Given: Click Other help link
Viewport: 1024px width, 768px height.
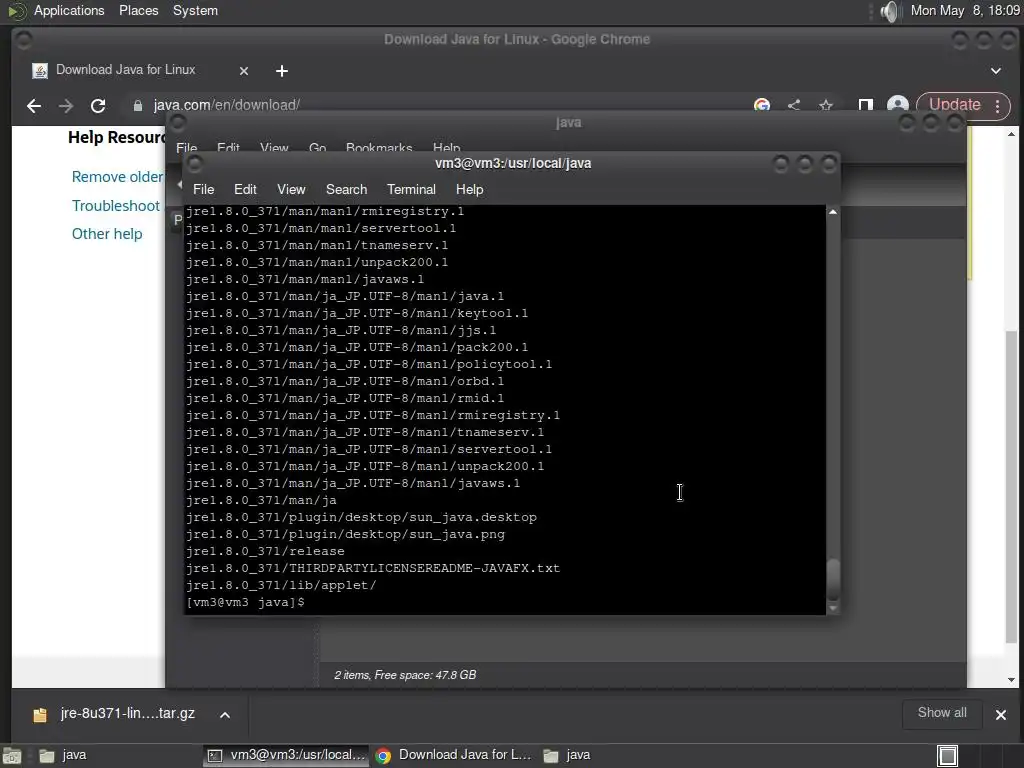Looking at the screenshot, I should [x=106, y=234].
